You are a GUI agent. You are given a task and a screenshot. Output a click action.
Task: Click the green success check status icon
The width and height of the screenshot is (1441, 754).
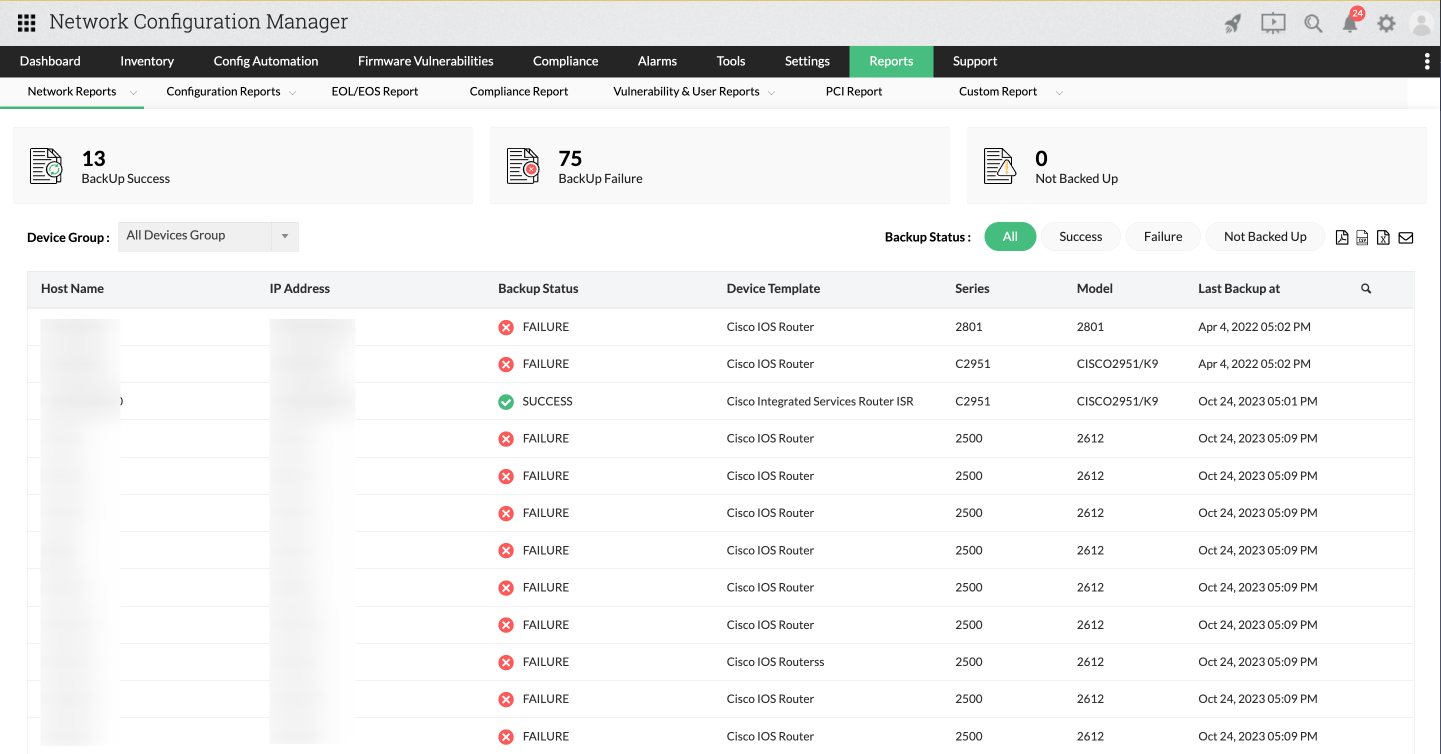point(506,402)
